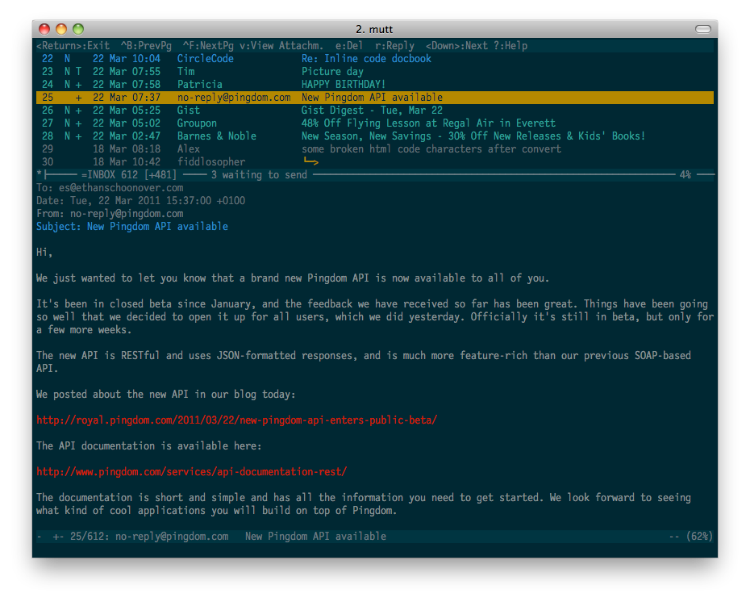Image resolution: width=750 pixels, height=602 pixels.
Task: Click the green zoom window button
Action: [78, 29]
